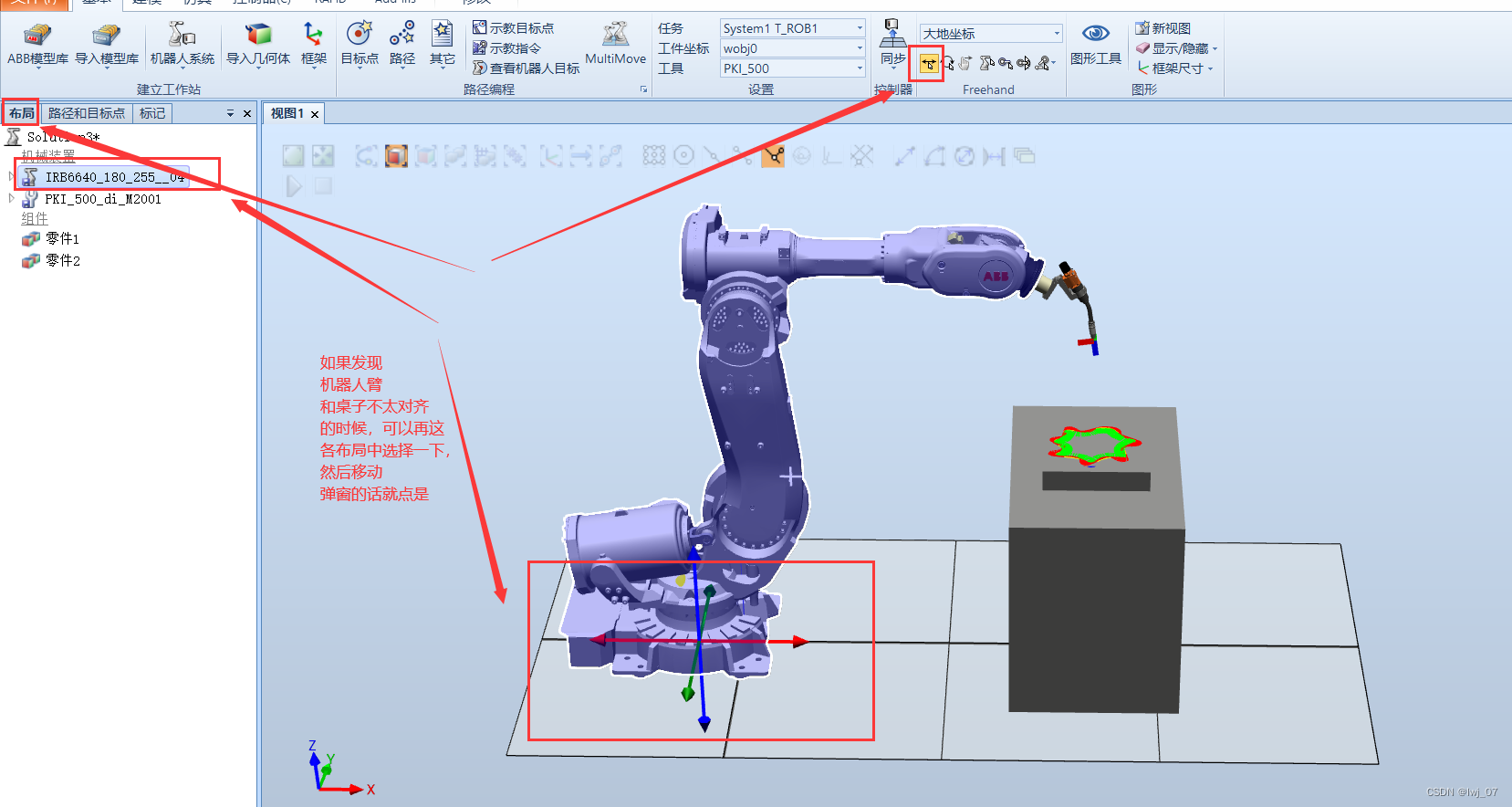Select the diameter measure tool
This screenshot has height=807, width=1512.
tap(965, 156)
